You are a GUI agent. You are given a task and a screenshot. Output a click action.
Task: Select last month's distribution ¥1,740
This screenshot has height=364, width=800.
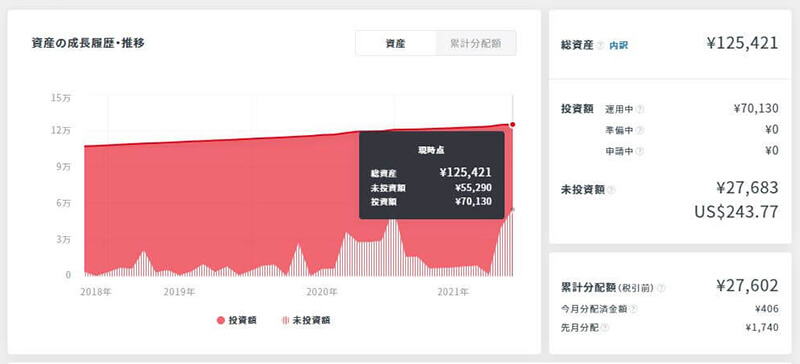tap(762, 327)
